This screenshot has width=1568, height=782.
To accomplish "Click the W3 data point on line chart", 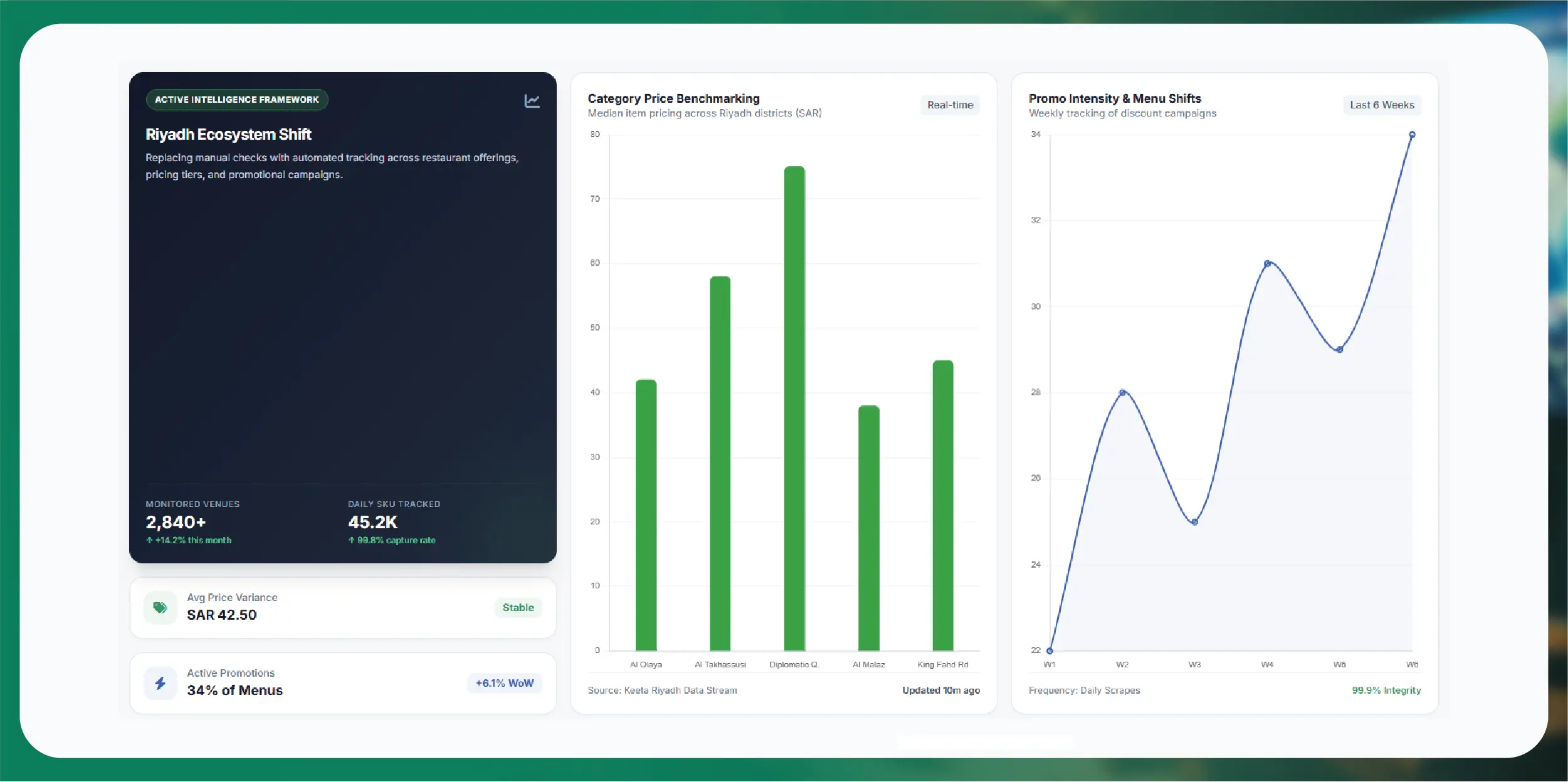I will tap(1195, 522).
